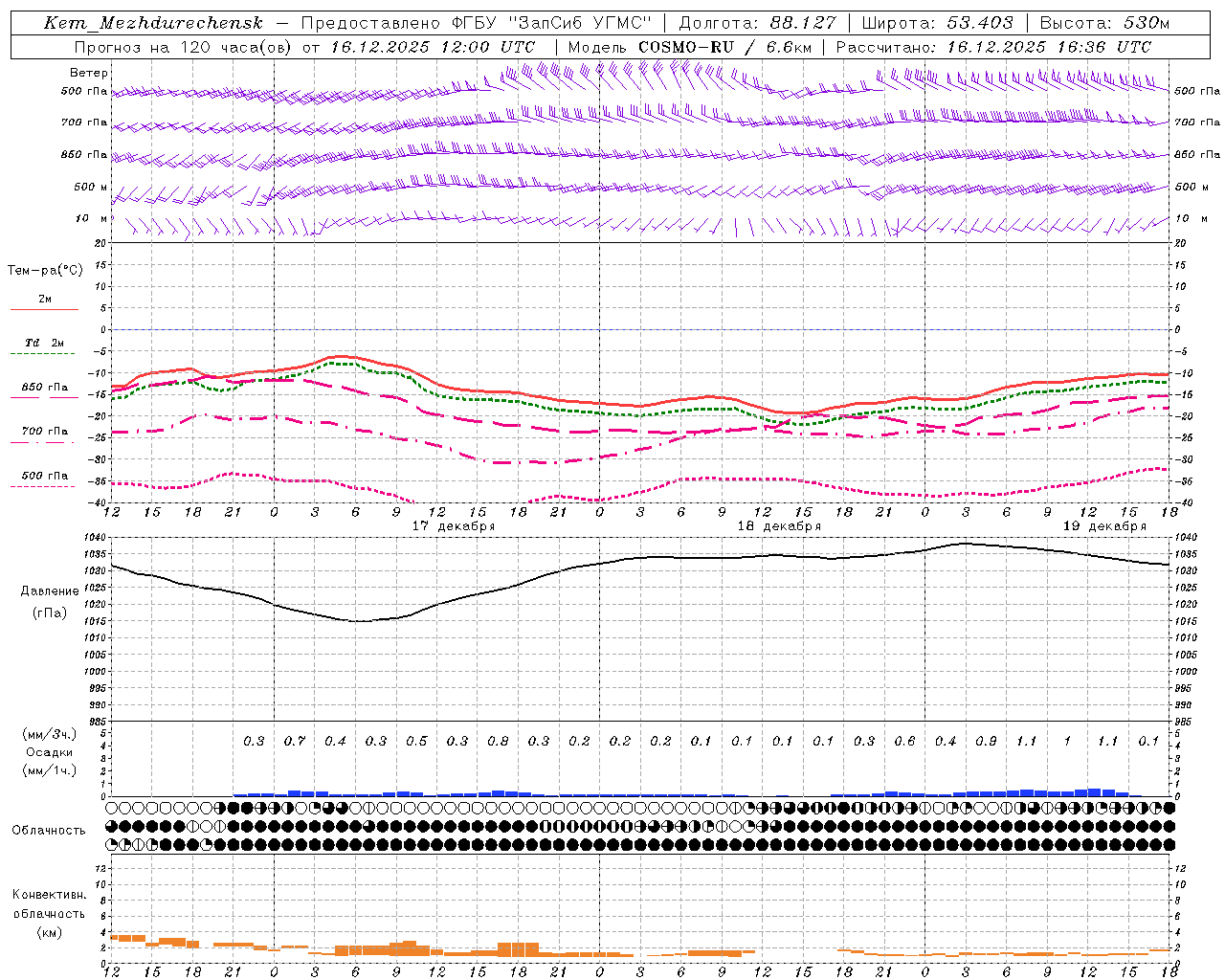Click the forecast start time 16.12.2025 12:00 UTC
1225x980 pixels.
click(433, 47)
